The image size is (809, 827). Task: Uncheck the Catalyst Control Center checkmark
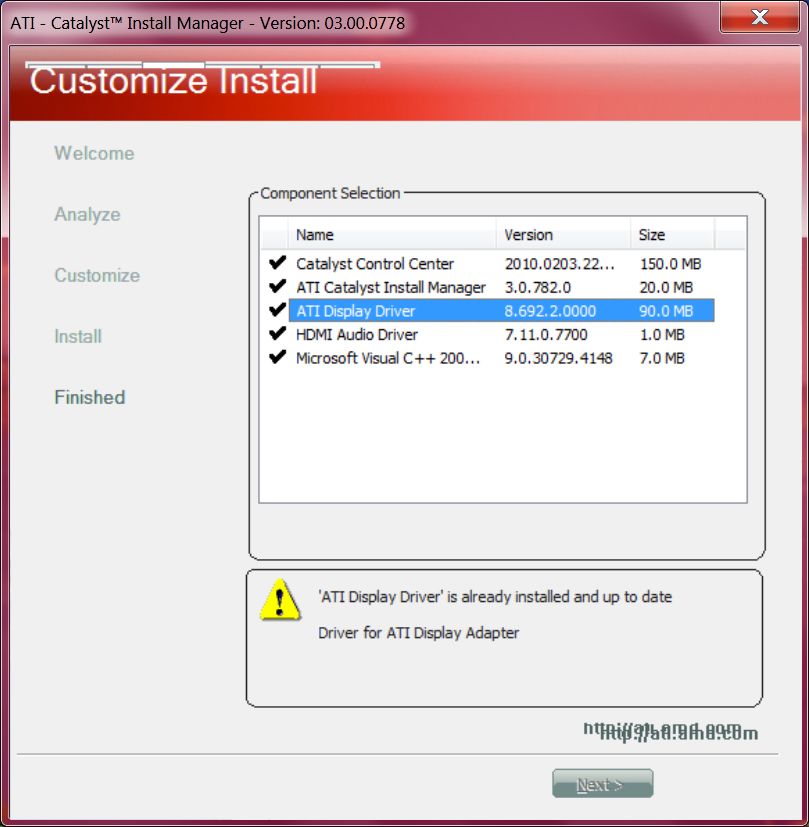point(277,263)
